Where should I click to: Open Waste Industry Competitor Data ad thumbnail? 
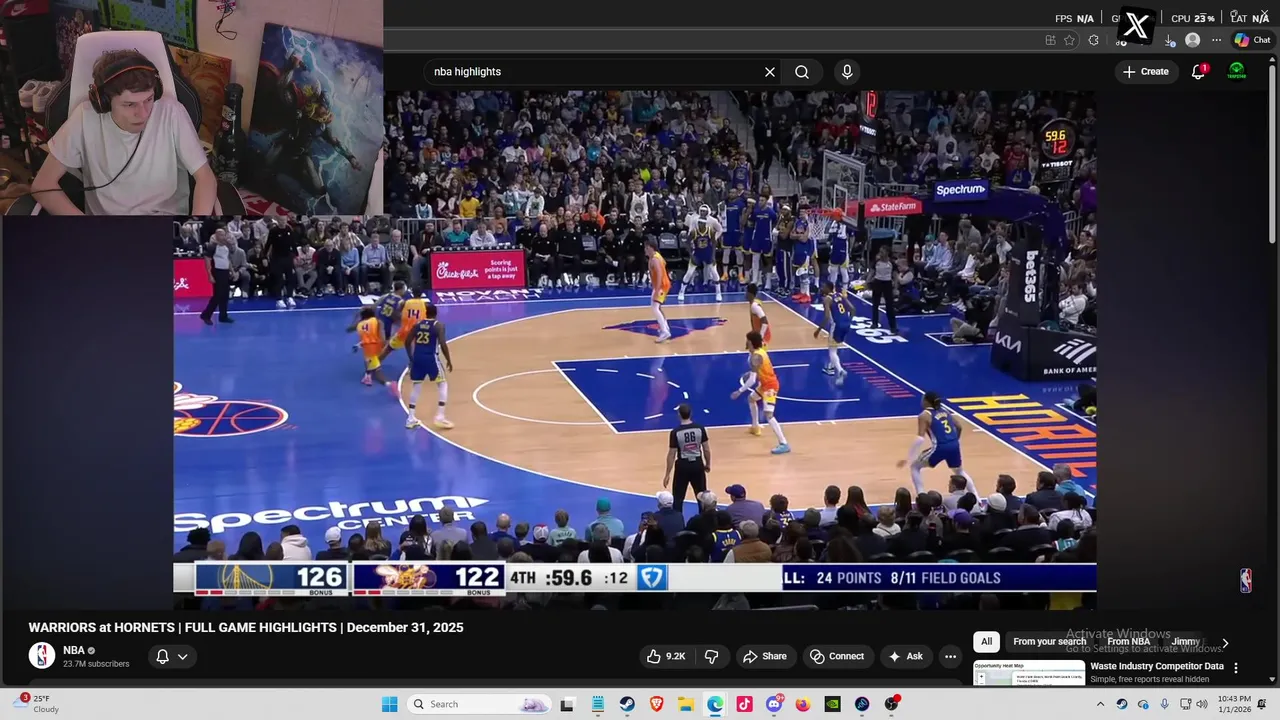(1029, 673)
